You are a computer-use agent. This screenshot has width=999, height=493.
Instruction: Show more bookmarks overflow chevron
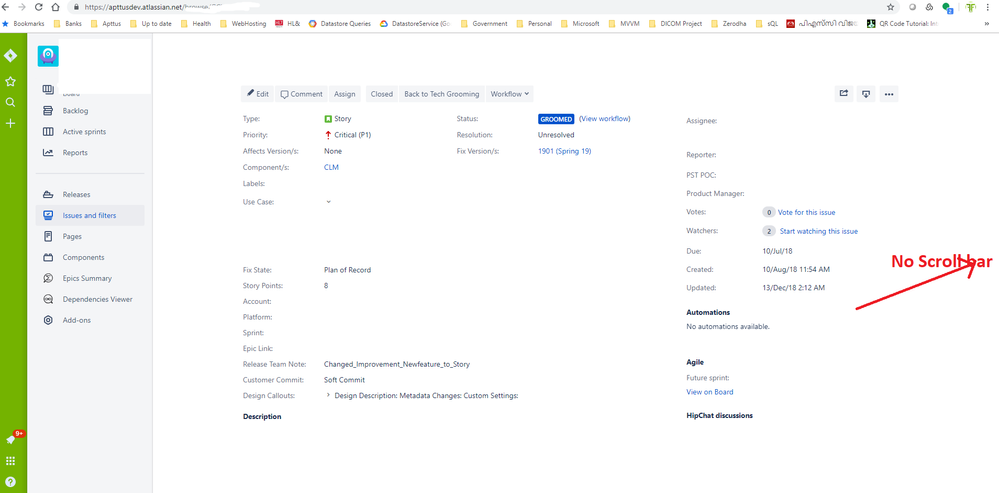[x=989, y=24]
